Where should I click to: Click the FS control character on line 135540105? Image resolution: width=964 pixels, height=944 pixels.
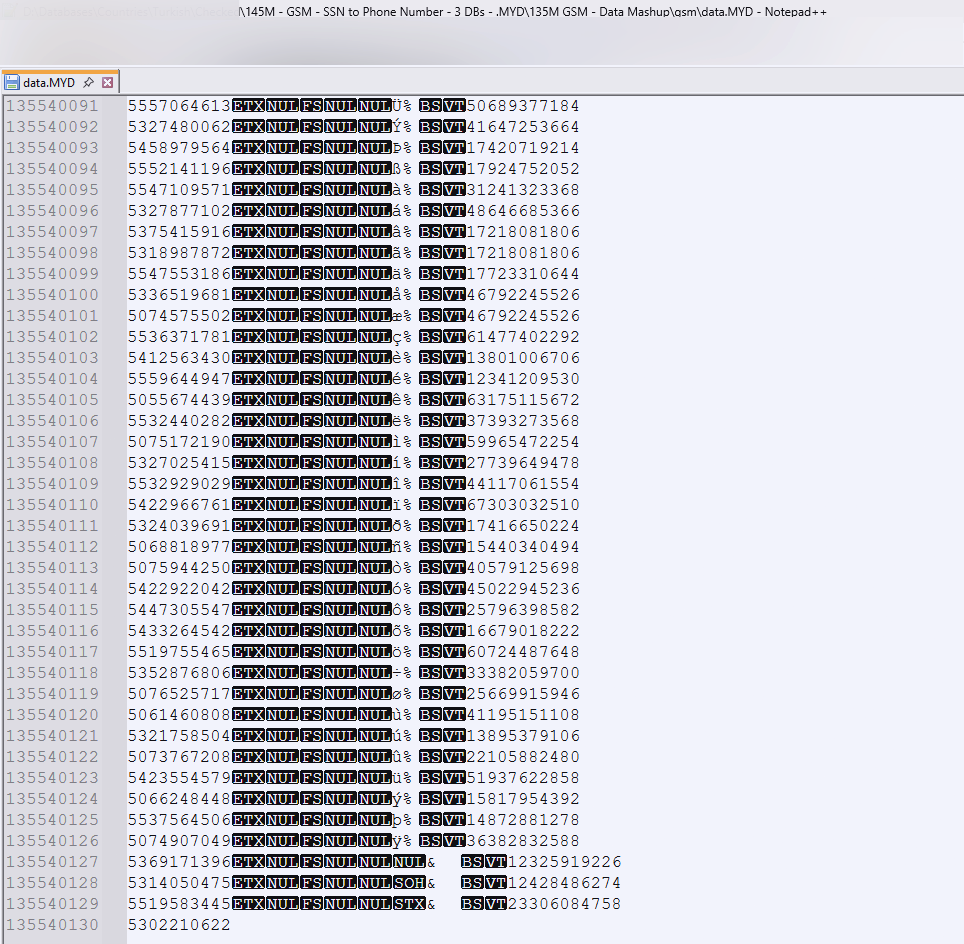[x=311, y=400]
